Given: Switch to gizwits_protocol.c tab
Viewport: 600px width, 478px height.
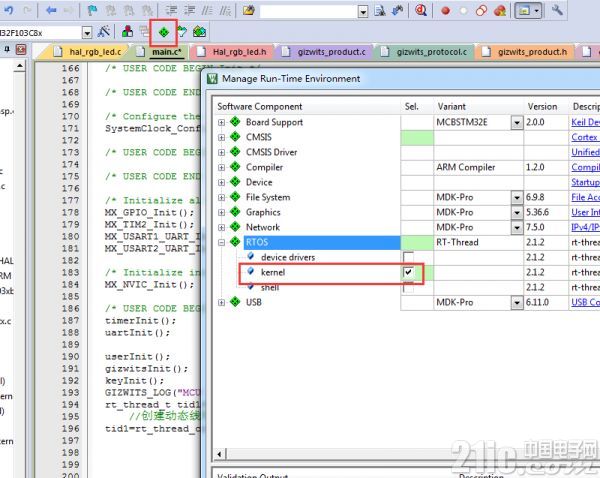Looking at the screenshot, I should (x=426, y=51).
